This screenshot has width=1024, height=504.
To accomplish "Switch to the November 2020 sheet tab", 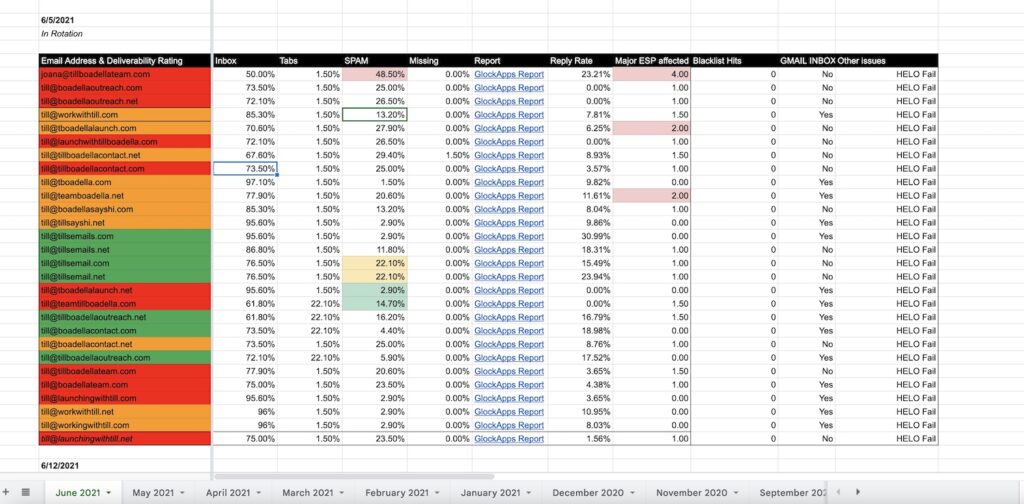I will coord(692,493).
